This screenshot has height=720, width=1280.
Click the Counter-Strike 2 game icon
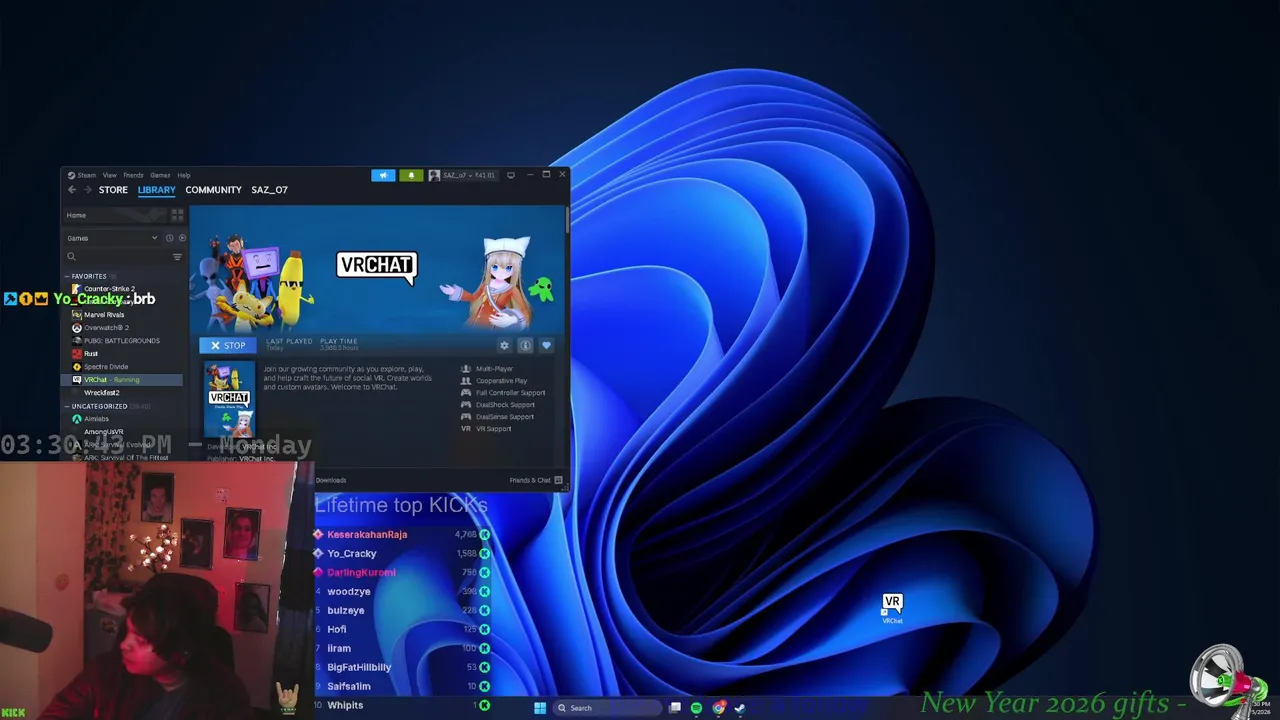(77, 289)
